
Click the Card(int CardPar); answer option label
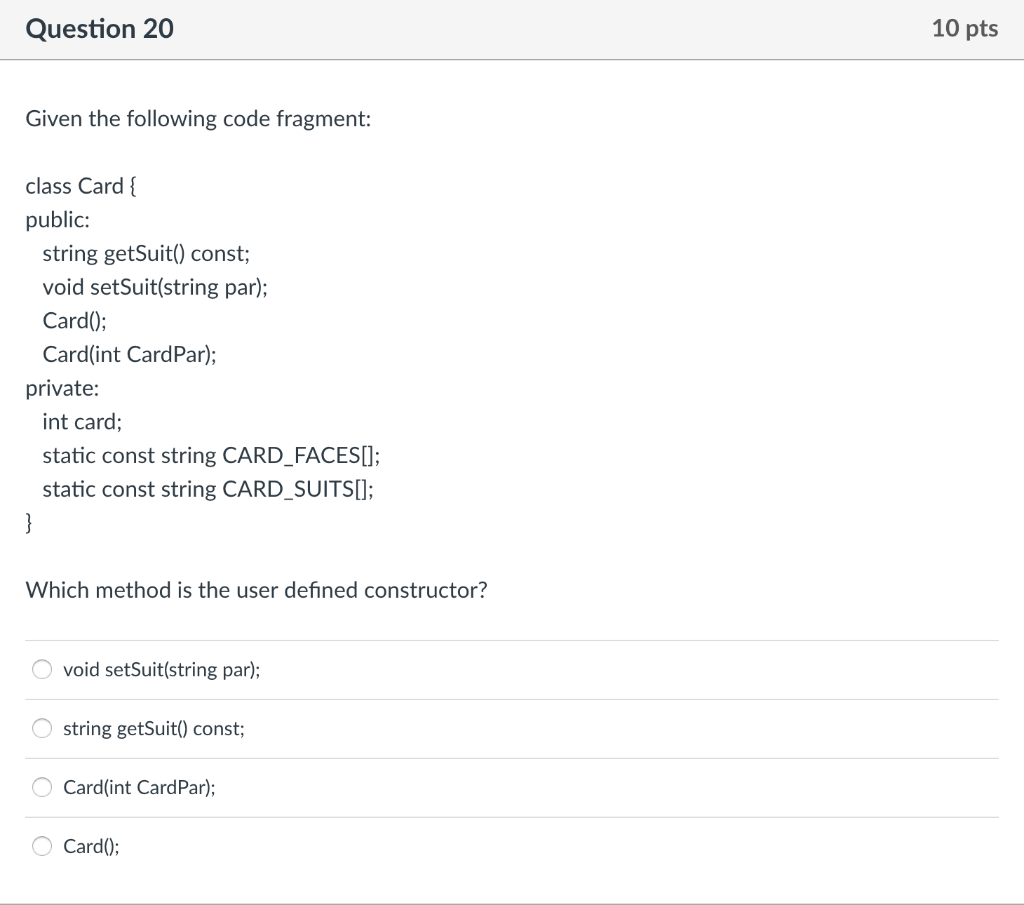(x=139, y=787)
